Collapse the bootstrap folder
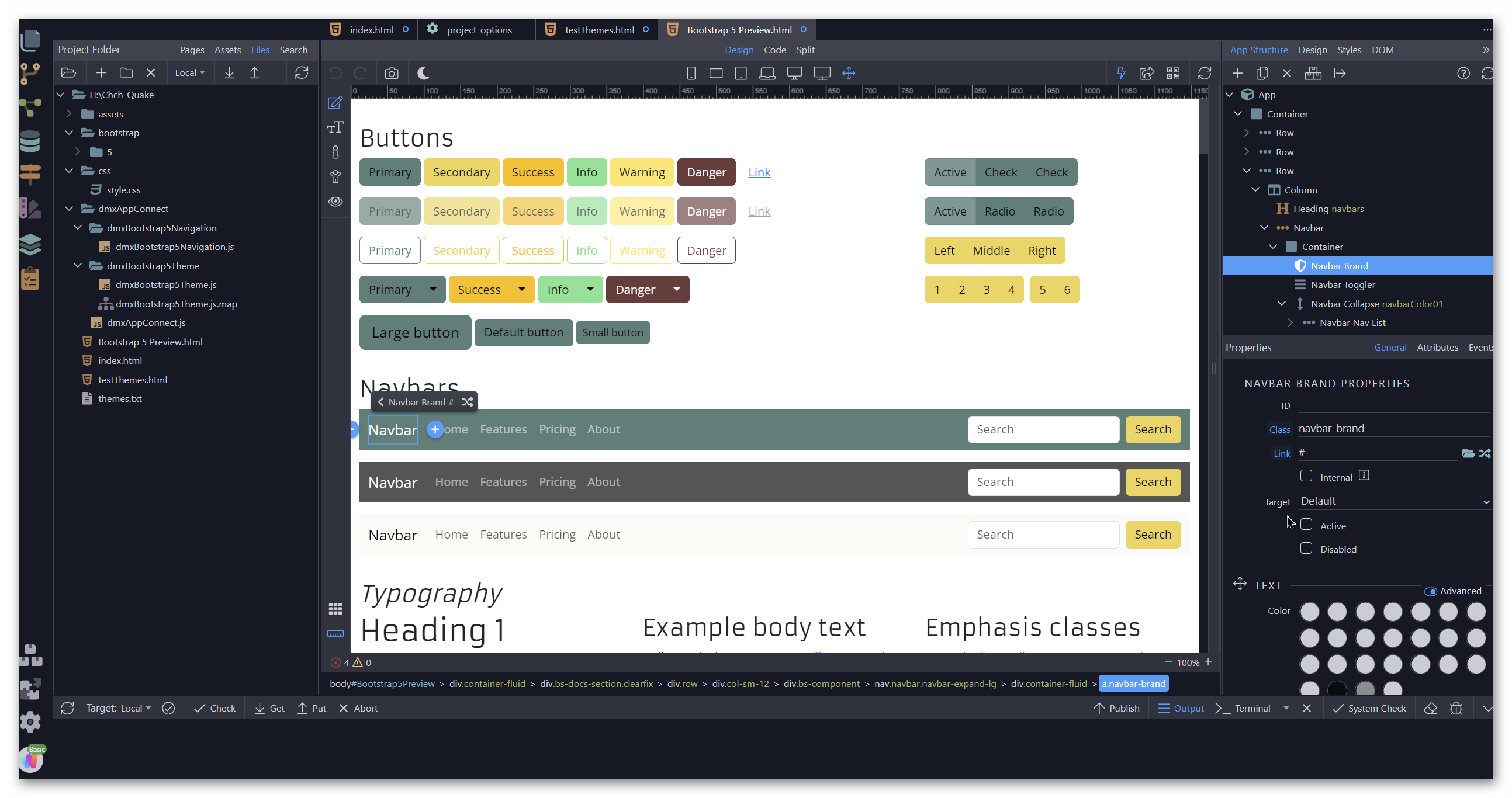This screenshot has width=1512, height=798. click(x=68, y=133)
